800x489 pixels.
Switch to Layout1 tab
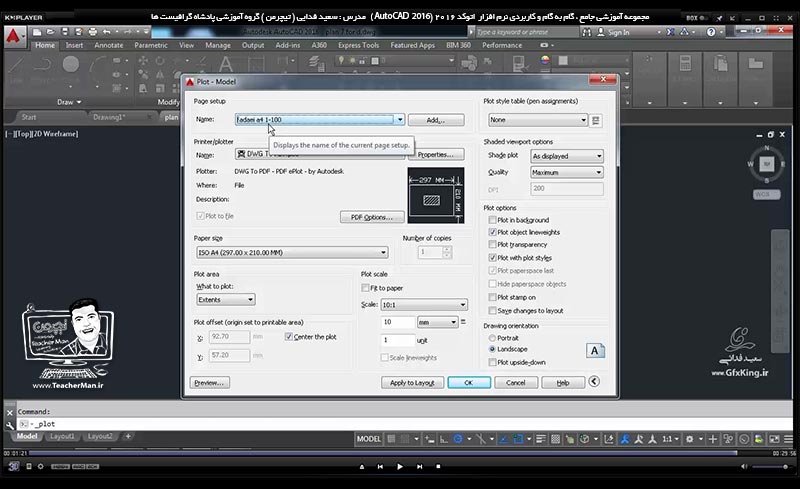[x=62, y=436]
